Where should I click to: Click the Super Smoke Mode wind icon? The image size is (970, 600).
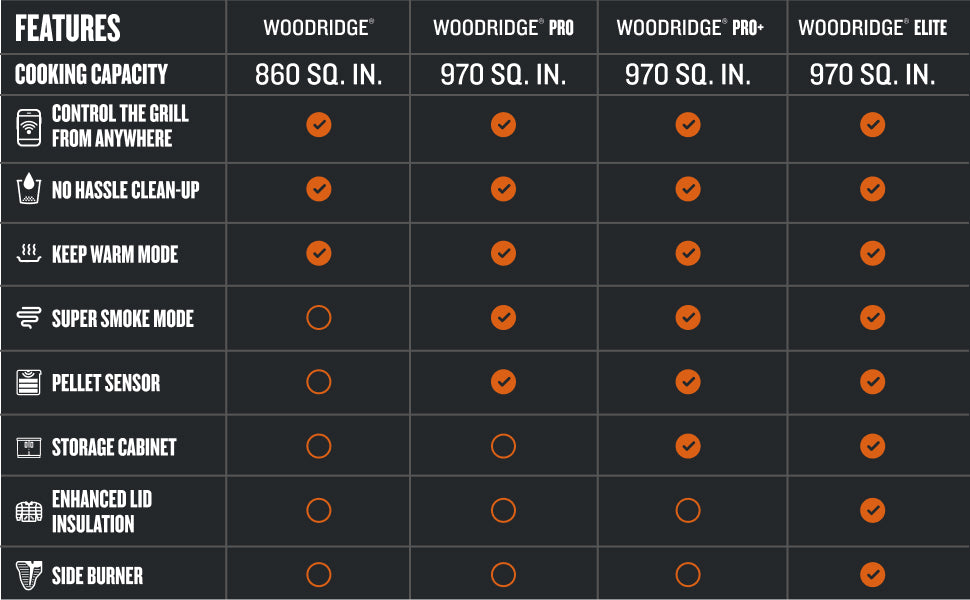click(x=28, y=317)
